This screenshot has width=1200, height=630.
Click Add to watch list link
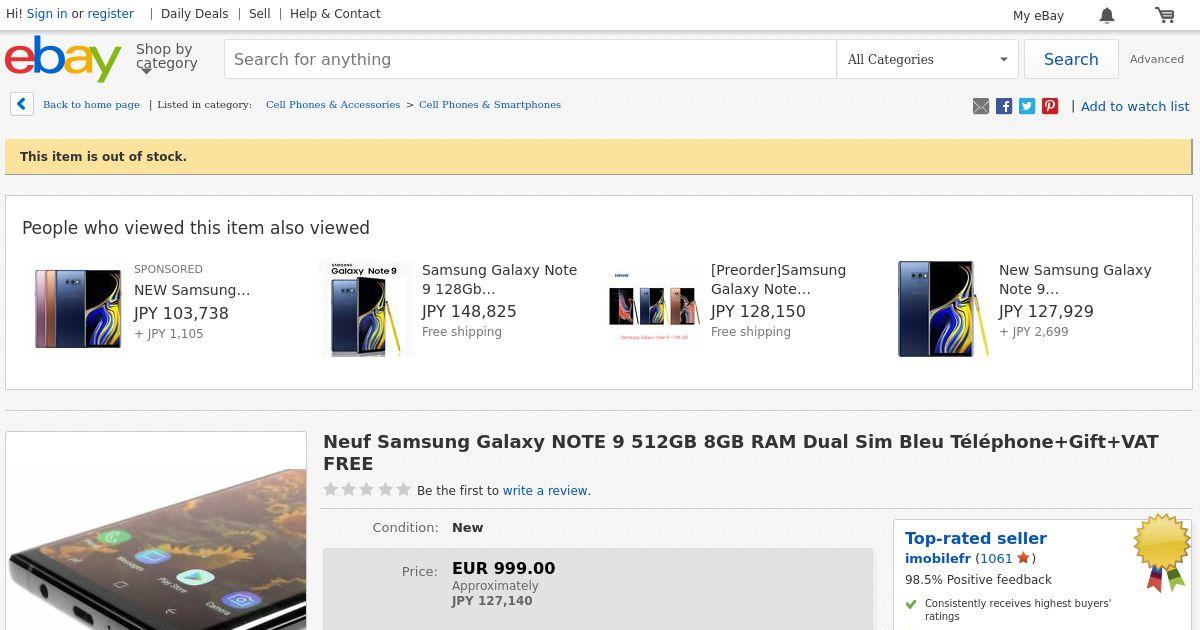click(1135, 106)
